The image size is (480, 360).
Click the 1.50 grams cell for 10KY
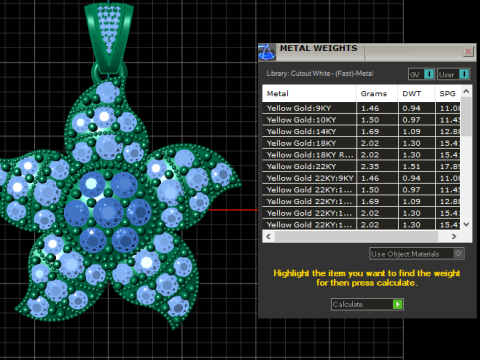(x=377, y=120)
